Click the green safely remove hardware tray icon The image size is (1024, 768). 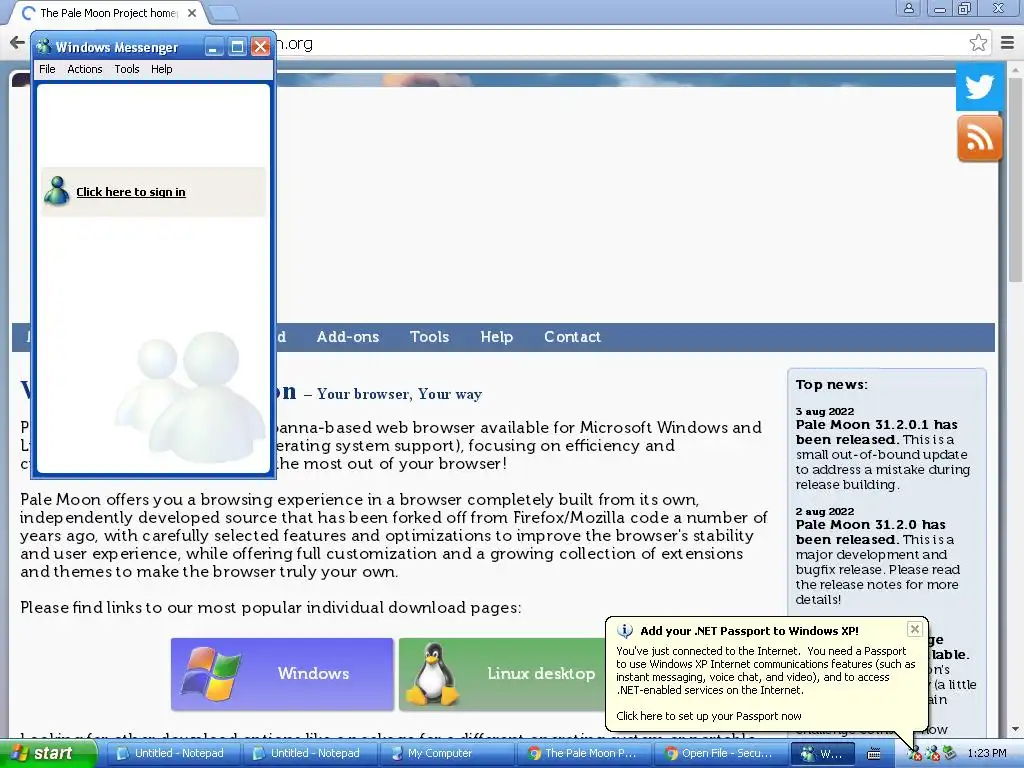click(x=949, y=754)
